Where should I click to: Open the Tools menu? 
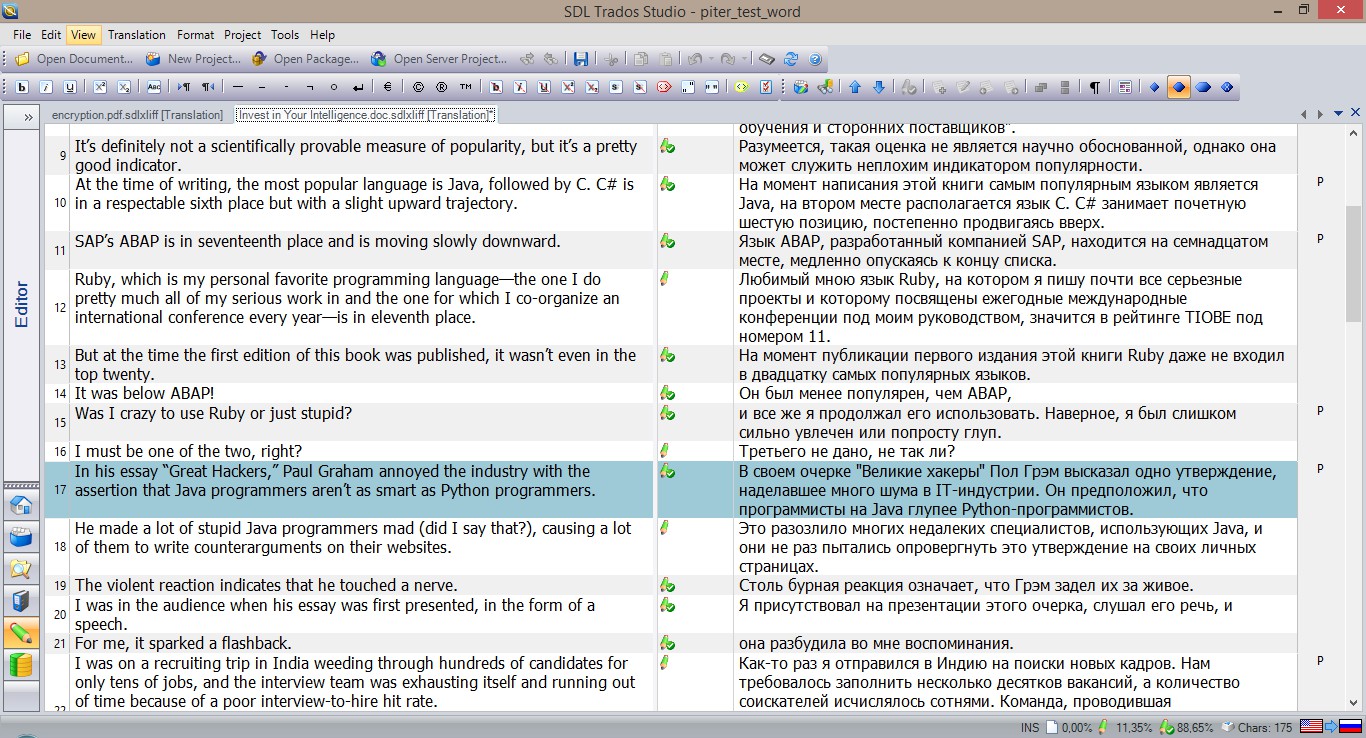click(285, 34)
